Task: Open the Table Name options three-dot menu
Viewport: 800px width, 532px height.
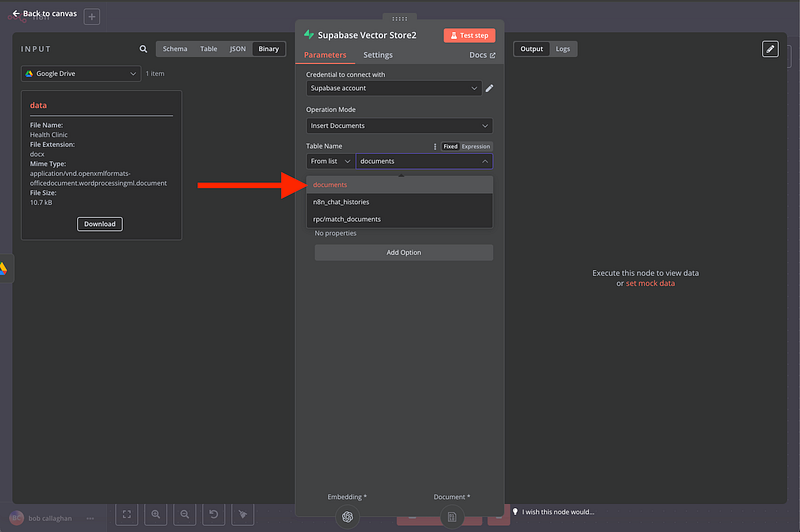Action: pos(435,146)
